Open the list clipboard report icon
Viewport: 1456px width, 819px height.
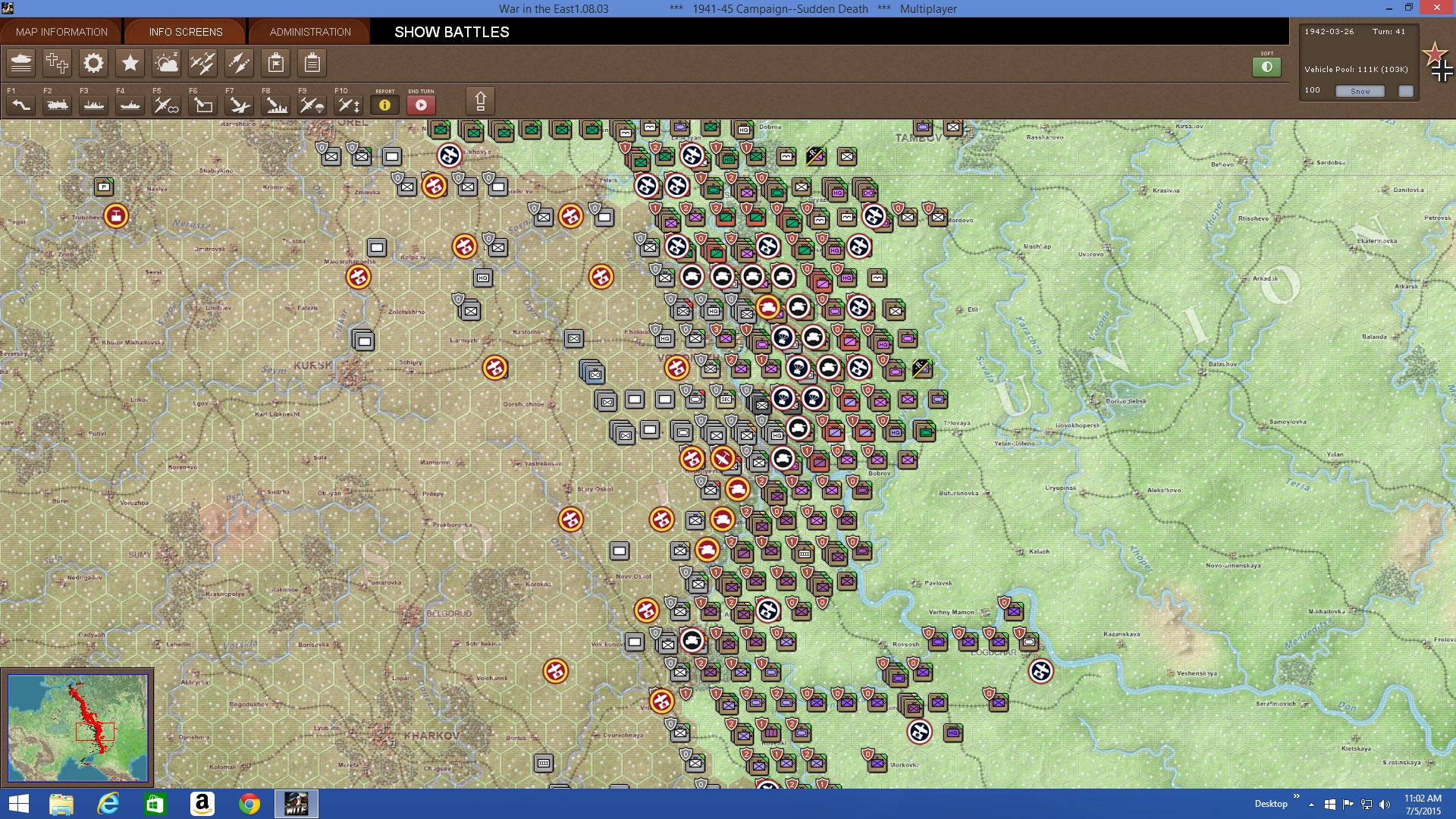(312, 63)
